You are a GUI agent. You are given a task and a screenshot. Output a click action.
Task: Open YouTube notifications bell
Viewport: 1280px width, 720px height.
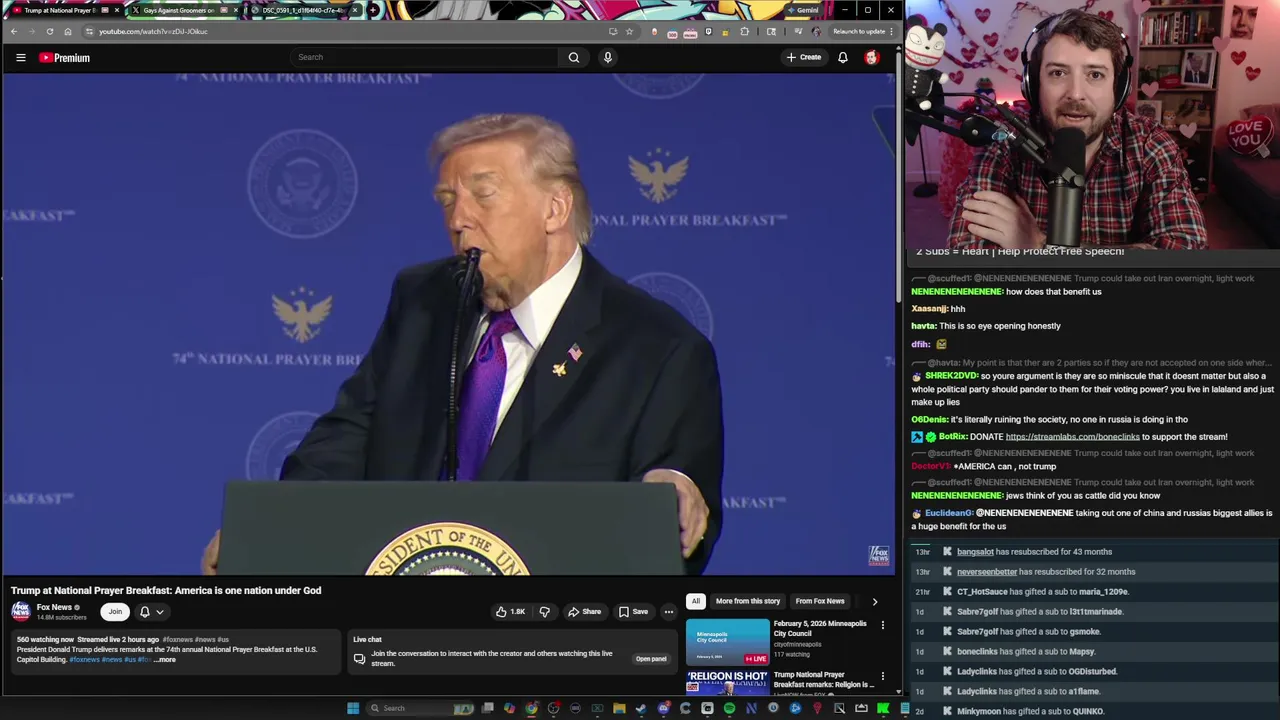tap(843, 57)
